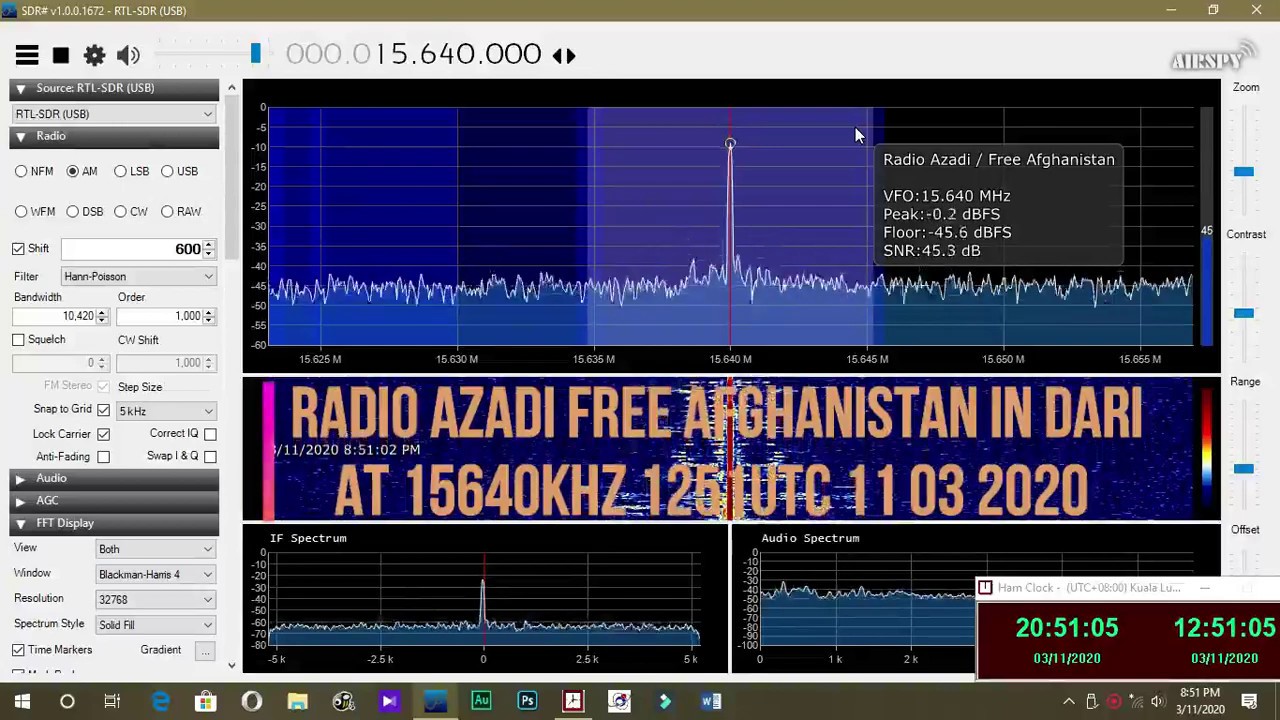Open the purple Visual Studio taskbar icon

pos(389,702)
